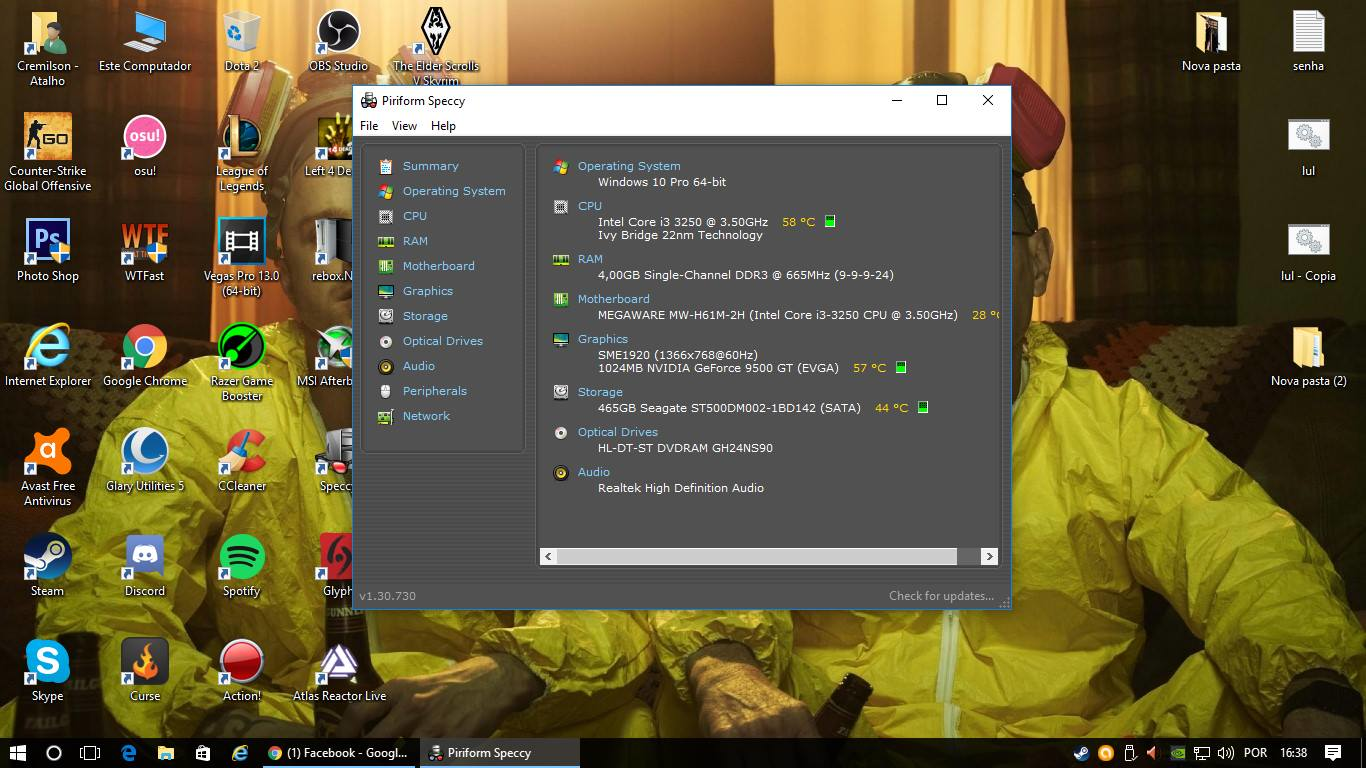Open the CPU section in sidebar

pos(415,216)
